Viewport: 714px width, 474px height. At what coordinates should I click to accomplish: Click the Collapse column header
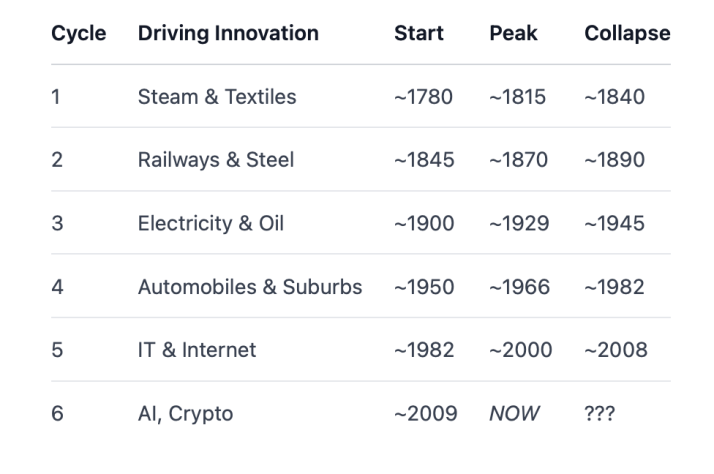tap(627, 33)
